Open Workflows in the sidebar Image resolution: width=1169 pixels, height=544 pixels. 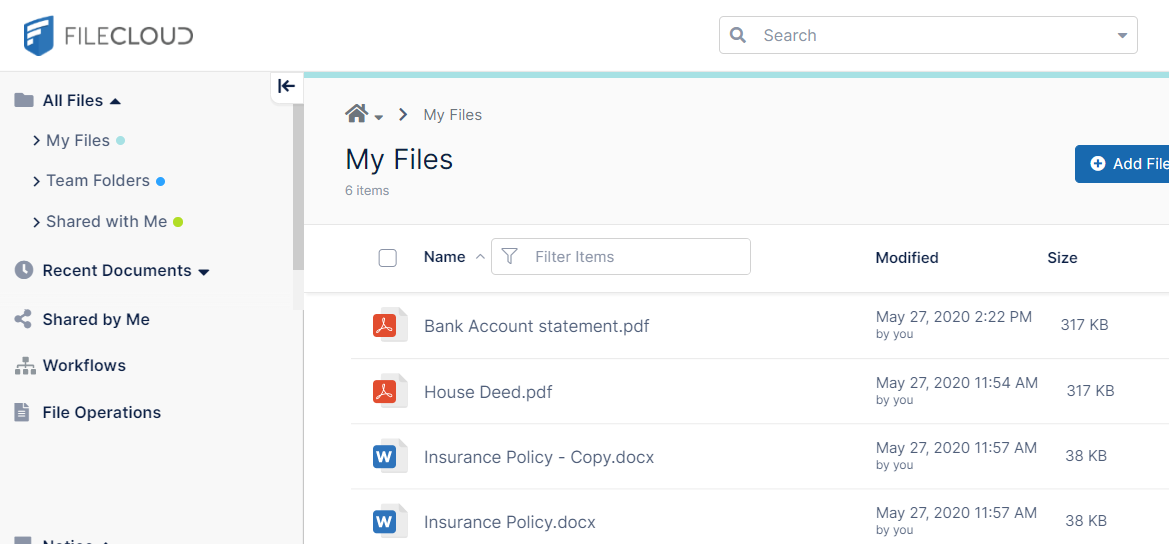point(84,366)
